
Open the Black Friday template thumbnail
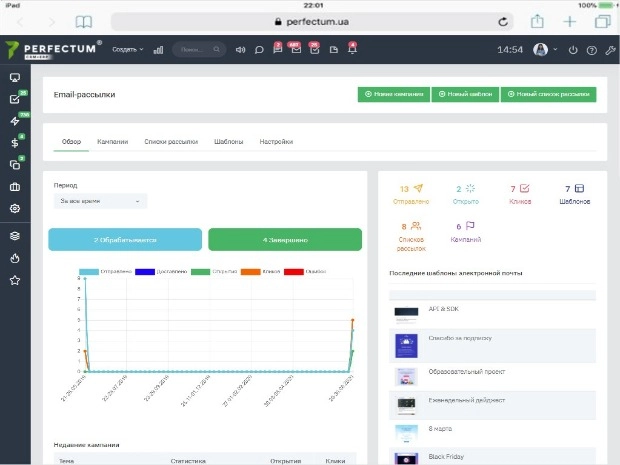pos(406,458)
